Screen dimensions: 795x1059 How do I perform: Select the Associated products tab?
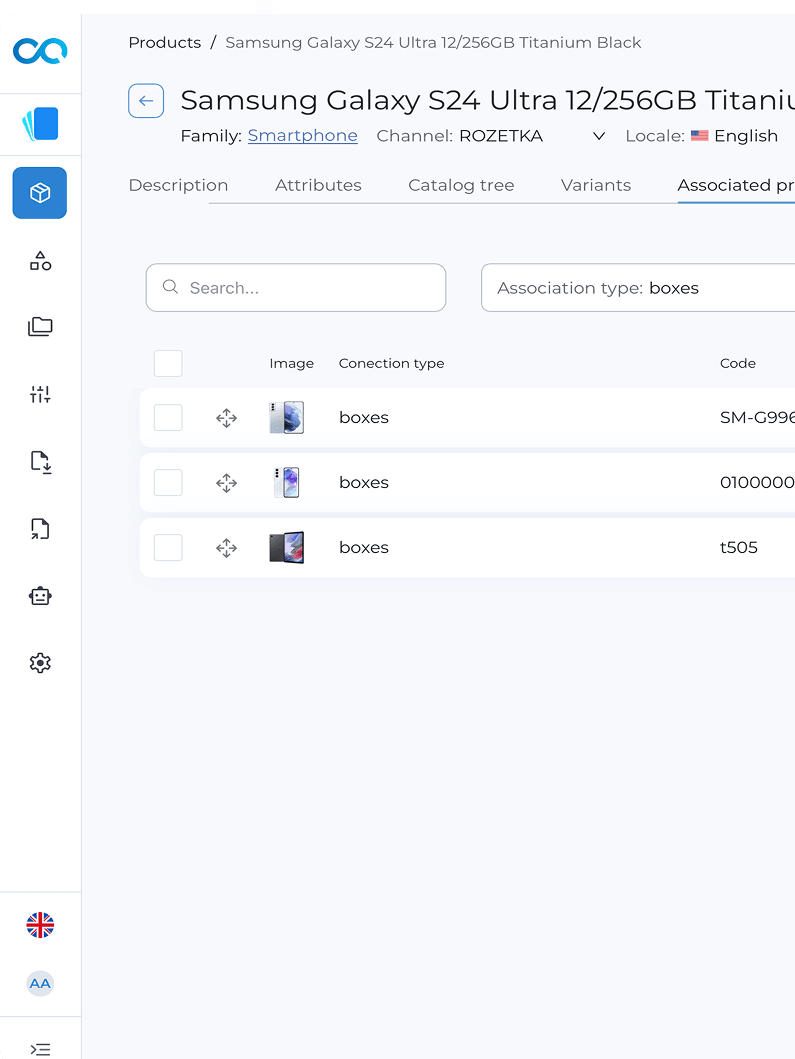(x=736, y=185)
